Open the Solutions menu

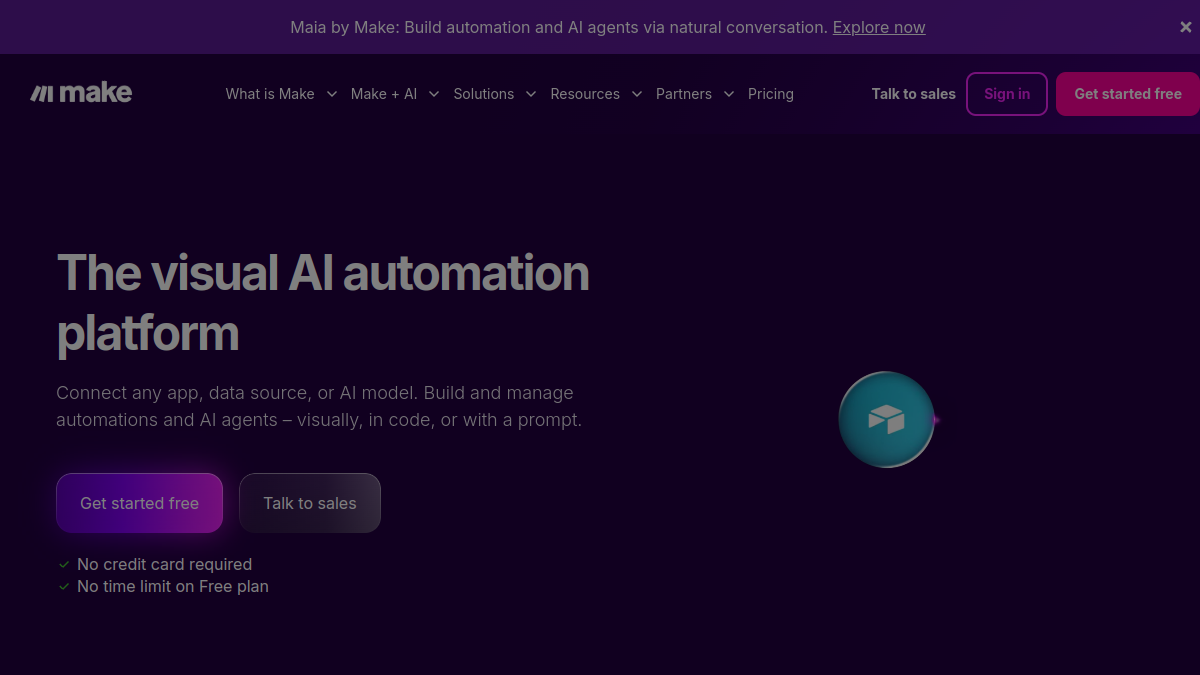484,94
